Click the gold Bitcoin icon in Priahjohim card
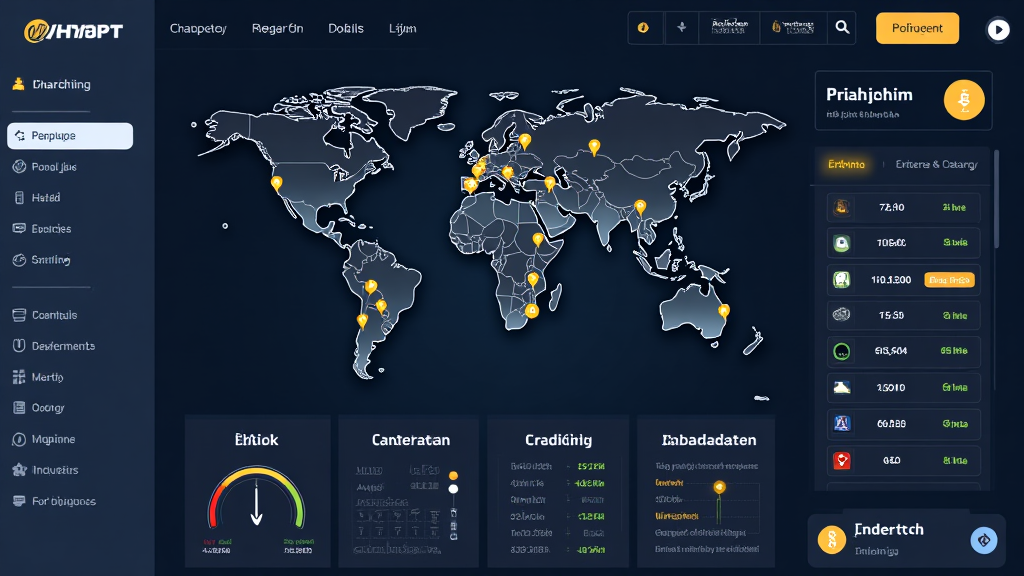1024x576 pixels. [x=964, y=100]
